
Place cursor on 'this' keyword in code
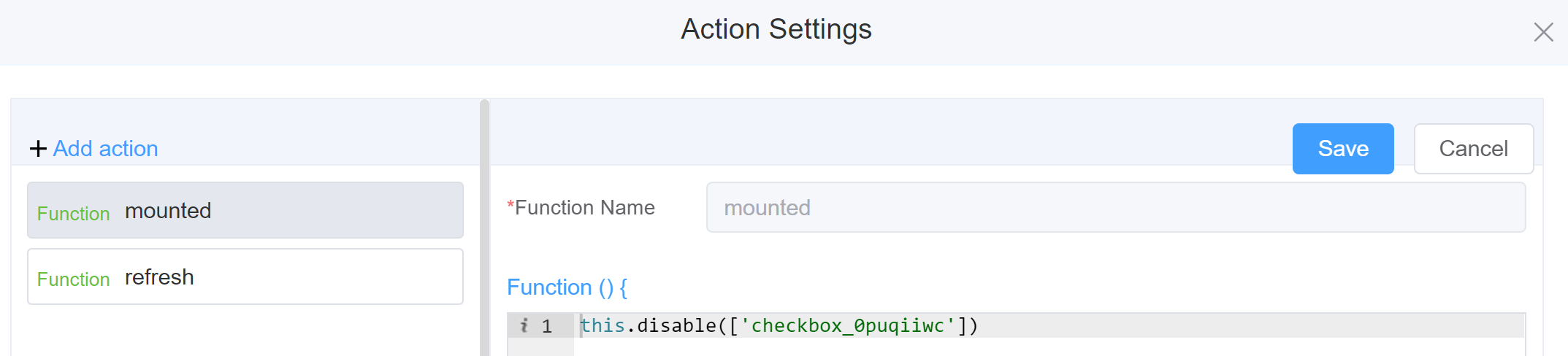(x=603, y=325)
